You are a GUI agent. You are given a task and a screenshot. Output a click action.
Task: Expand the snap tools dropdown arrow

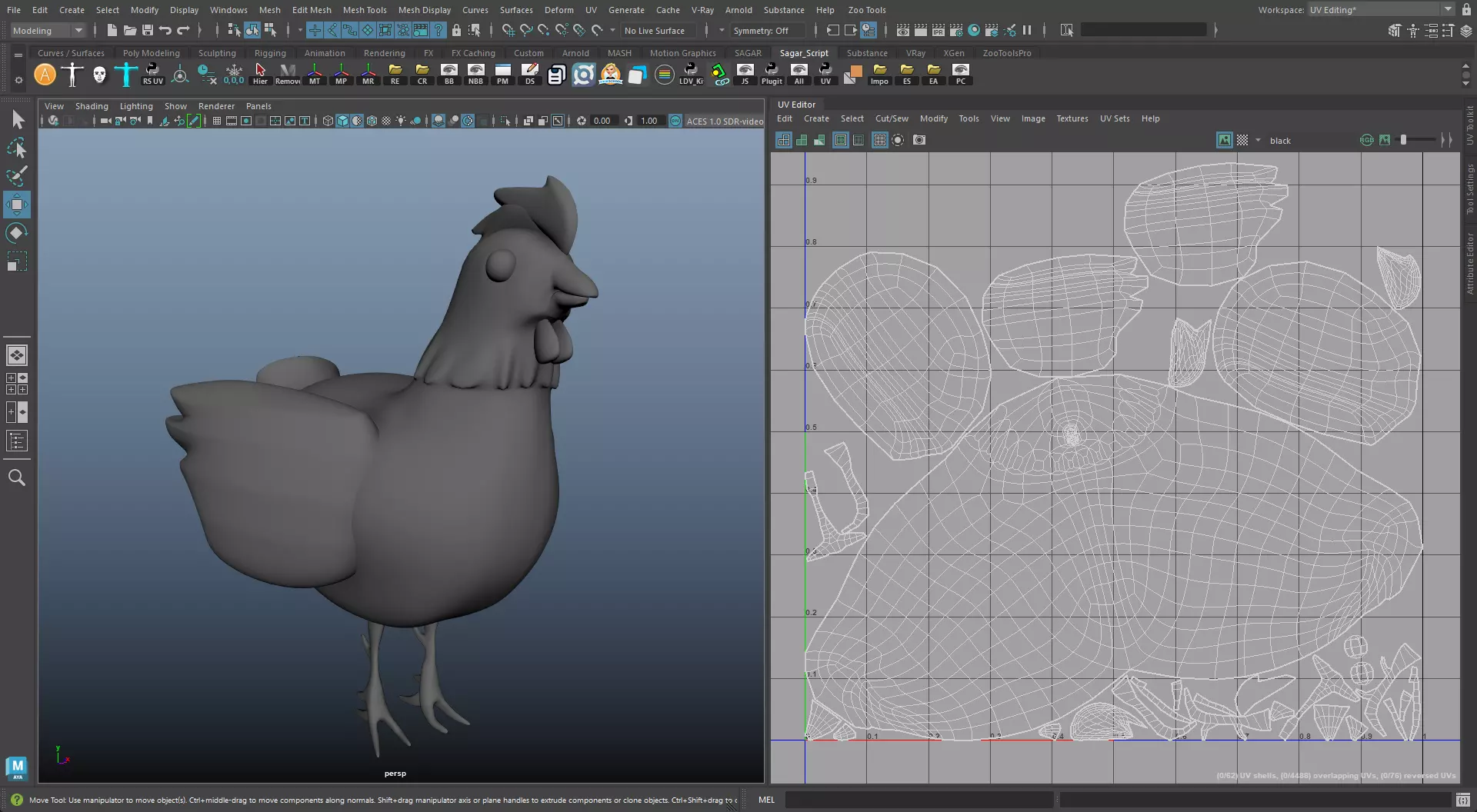click(612, 30)
